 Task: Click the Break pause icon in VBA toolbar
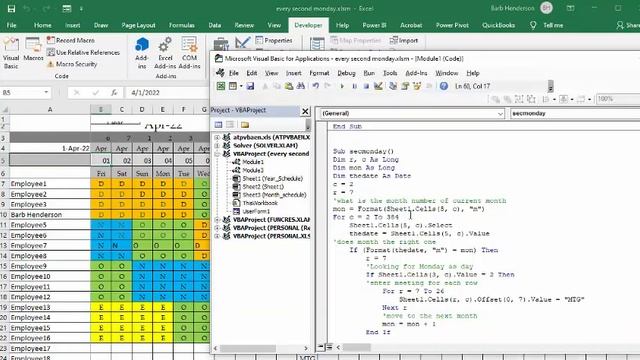click(354, 86)
